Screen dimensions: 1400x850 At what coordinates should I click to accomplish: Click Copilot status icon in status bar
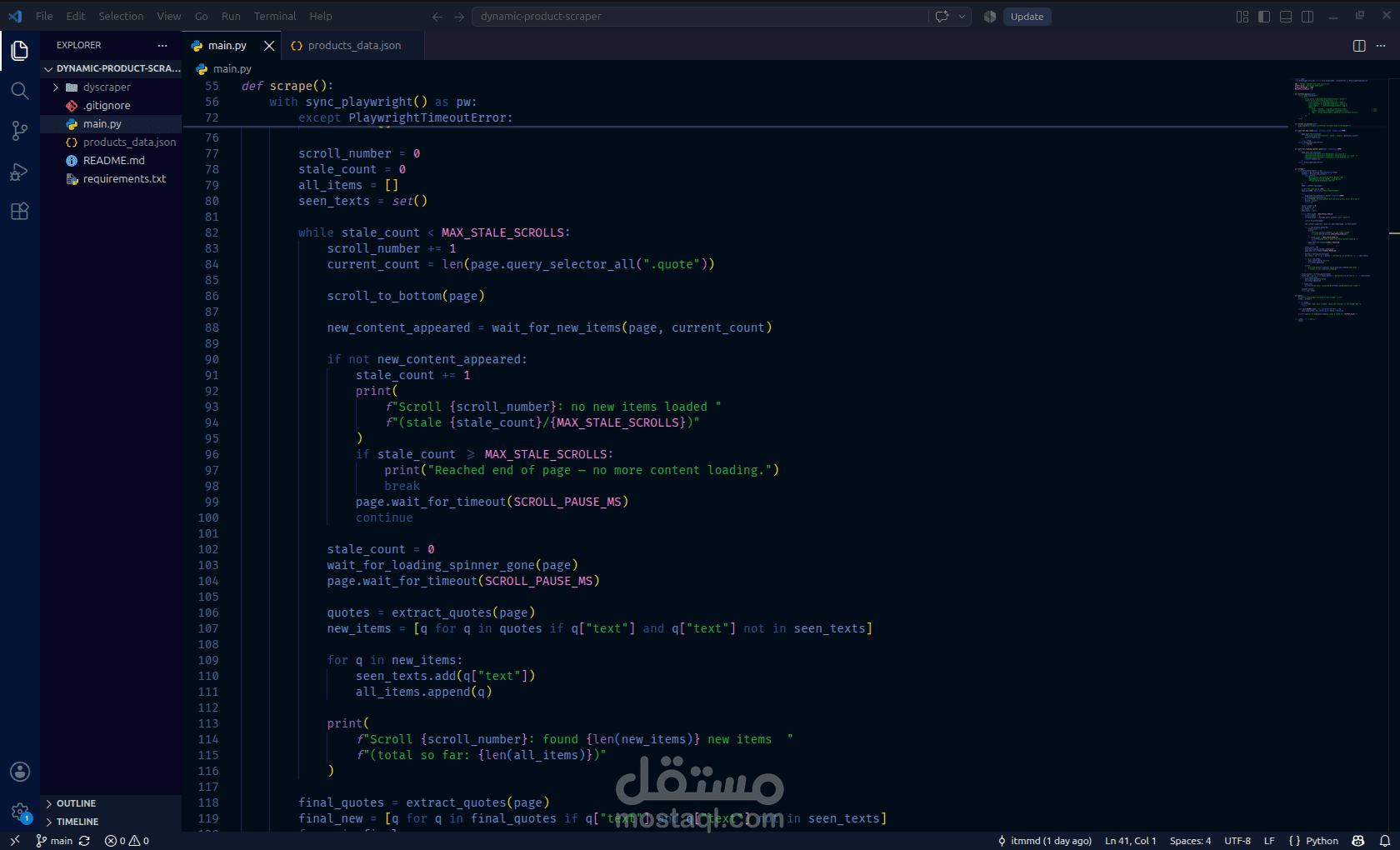[x=1358, y=841]
